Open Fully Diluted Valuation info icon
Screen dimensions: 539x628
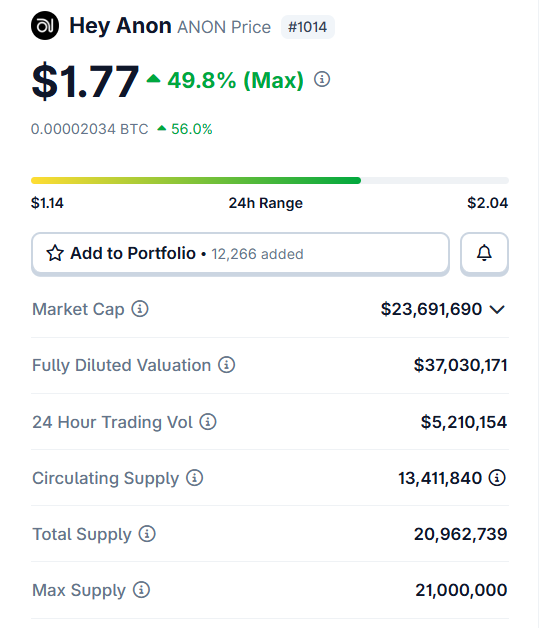point(227,365)
